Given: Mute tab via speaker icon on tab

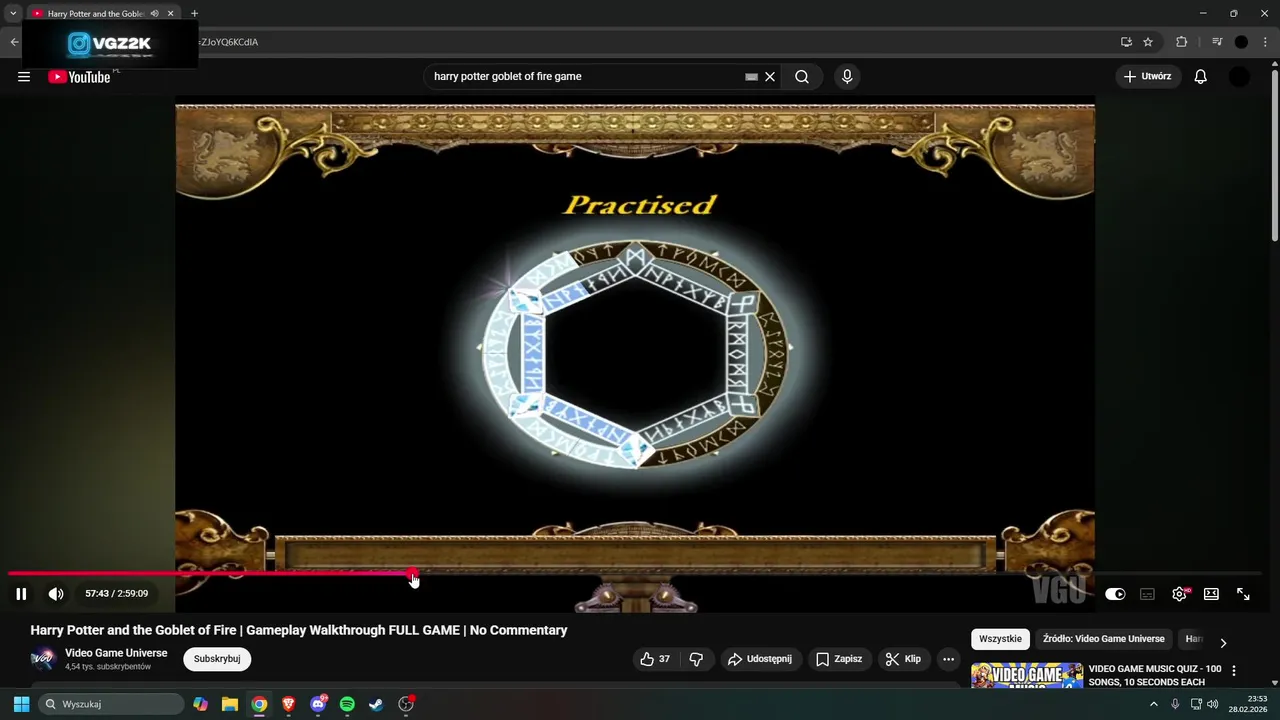Looking at the screenshot, I should coord(154,13).
